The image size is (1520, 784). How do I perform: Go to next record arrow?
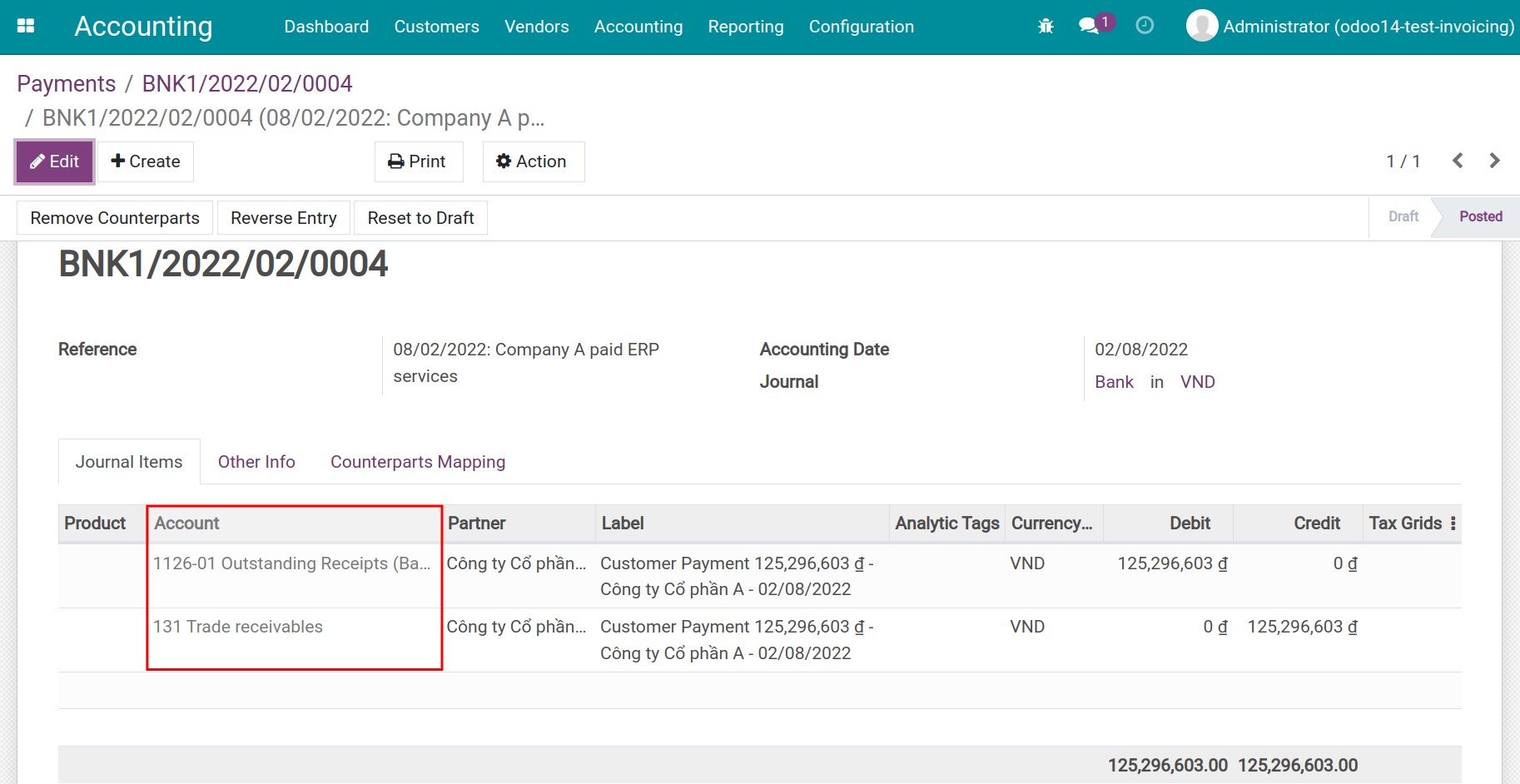pos(1494,161)
